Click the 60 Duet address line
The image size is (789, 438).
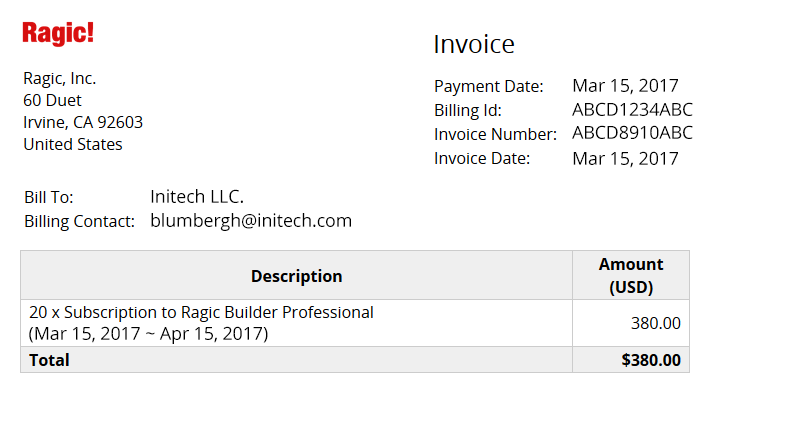pos(52,100)
